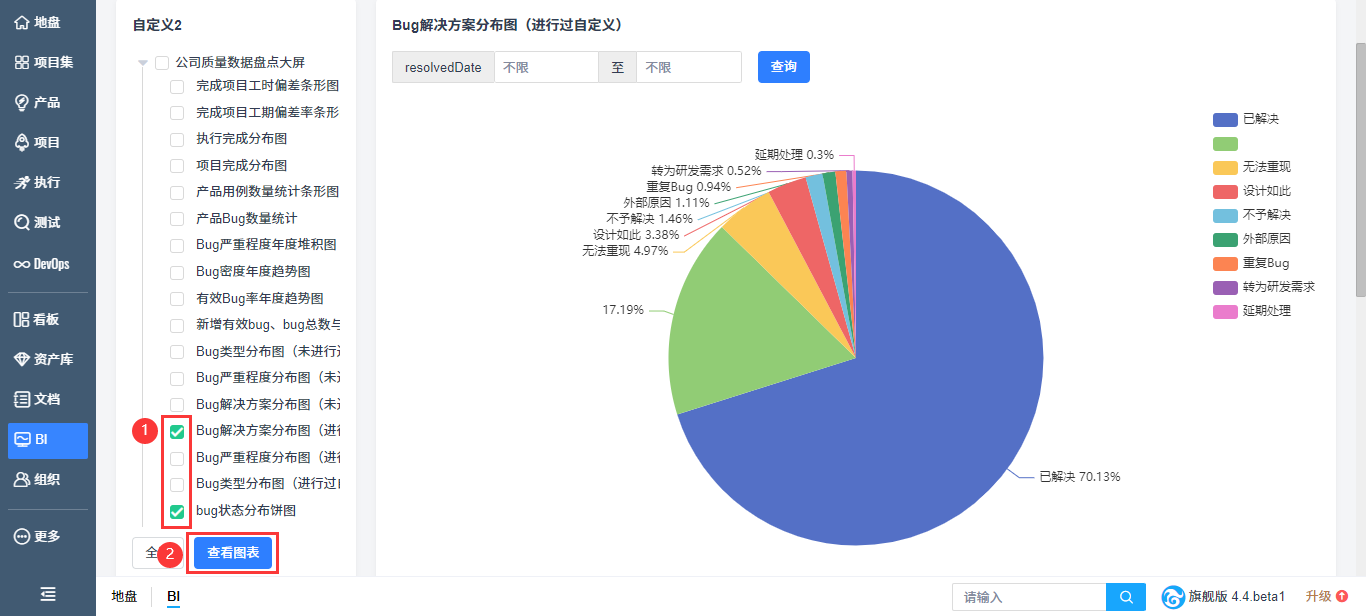1366x616 pixels.
Task: Open the resolvedDate start date picker
Action: (x=546, y=67)
